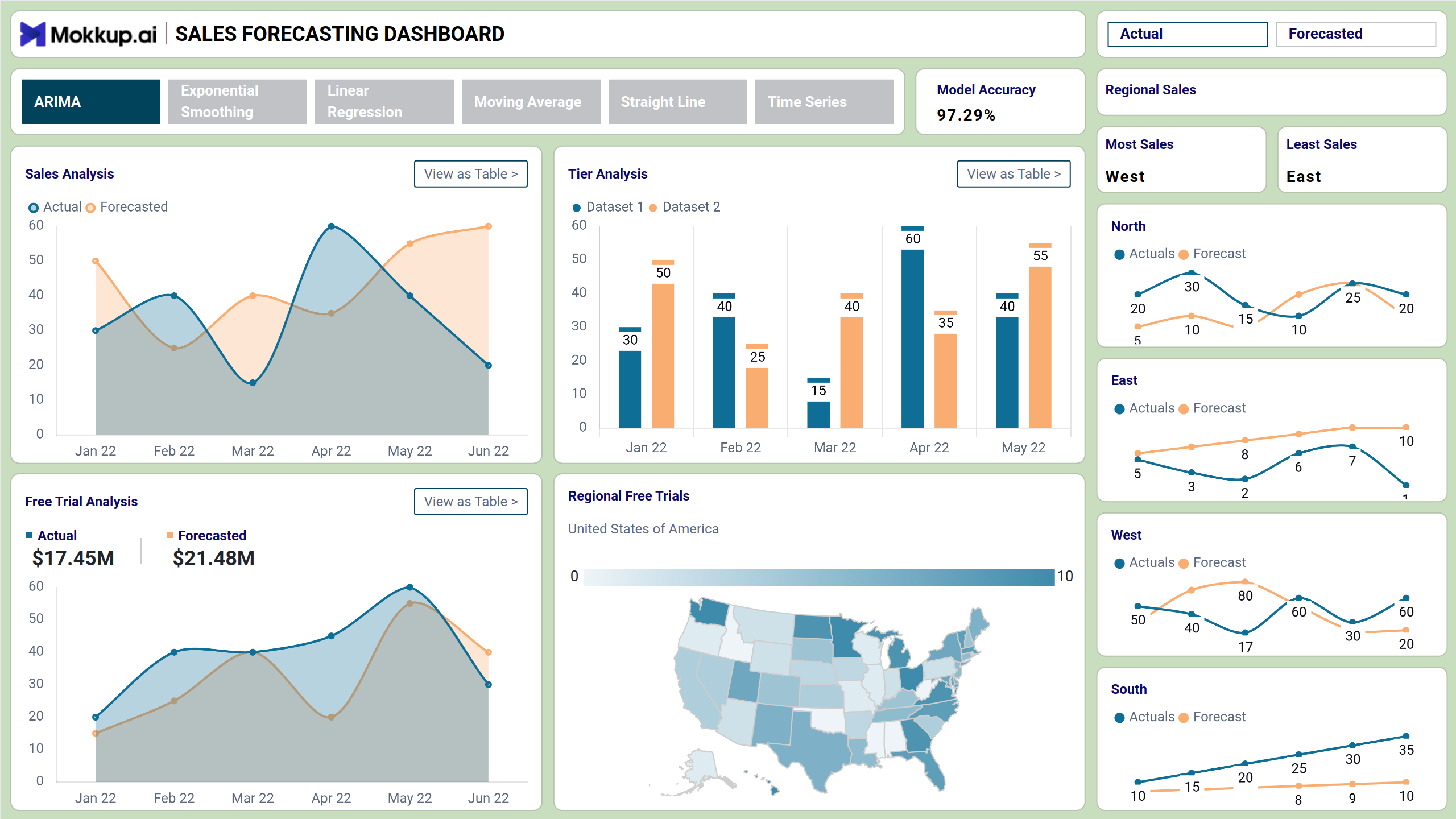Select the Straight Line model
This screenshot has height=819, width=1456.
click(678, 102)
